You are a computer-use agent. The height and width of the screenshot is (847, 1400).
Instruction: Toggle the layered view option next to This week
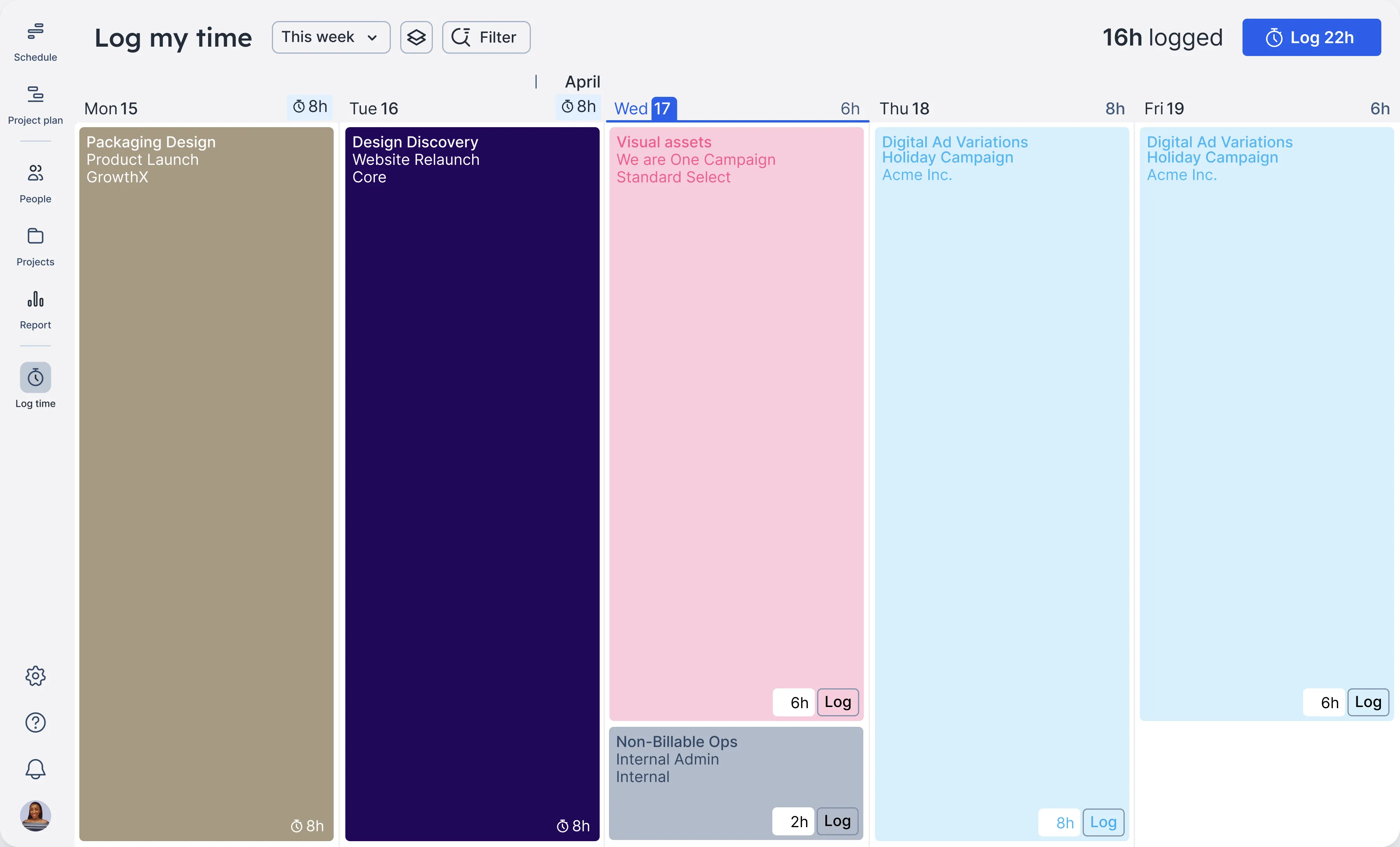click(416, 37)
